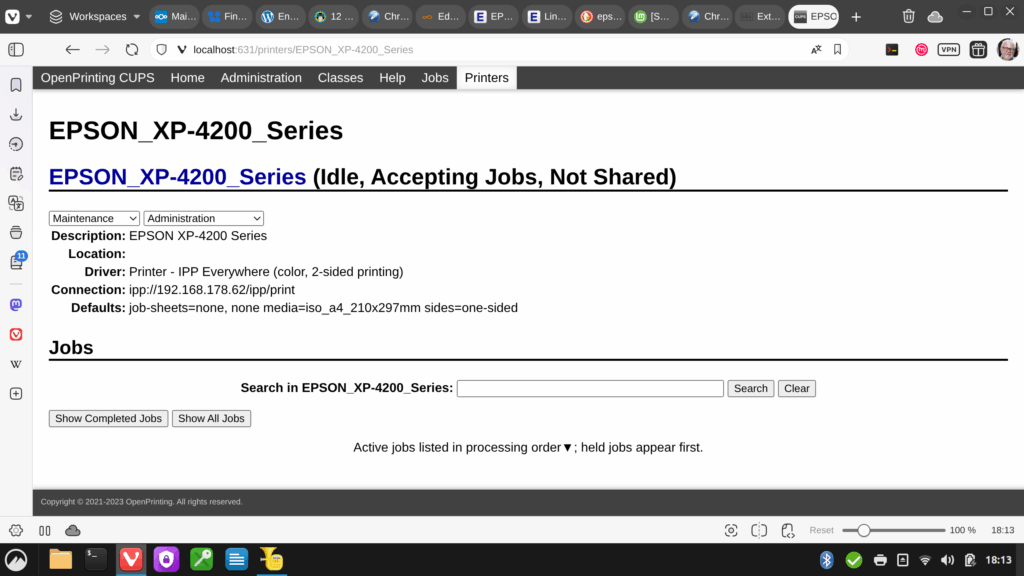Expand the Maintenance dropdown

95,218
